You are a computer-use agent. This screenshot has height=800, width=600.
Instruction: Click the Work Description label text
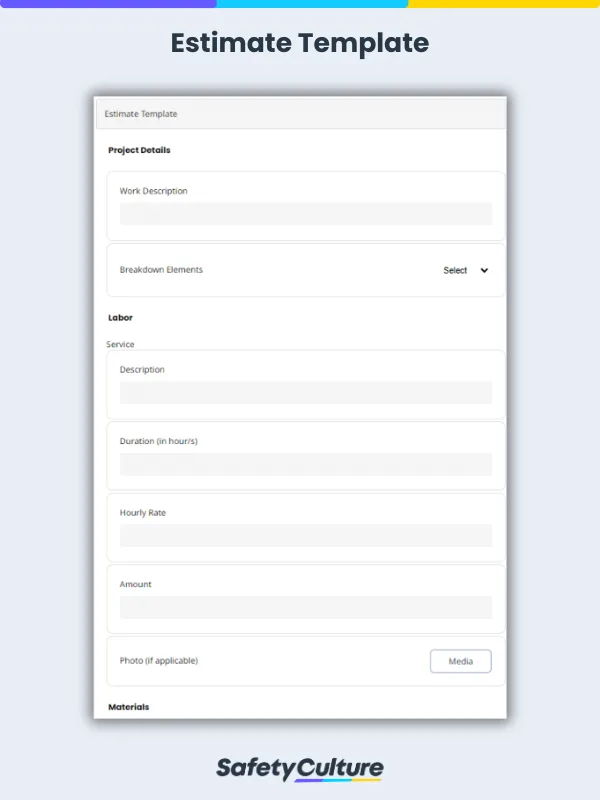(x=153, y=191)
